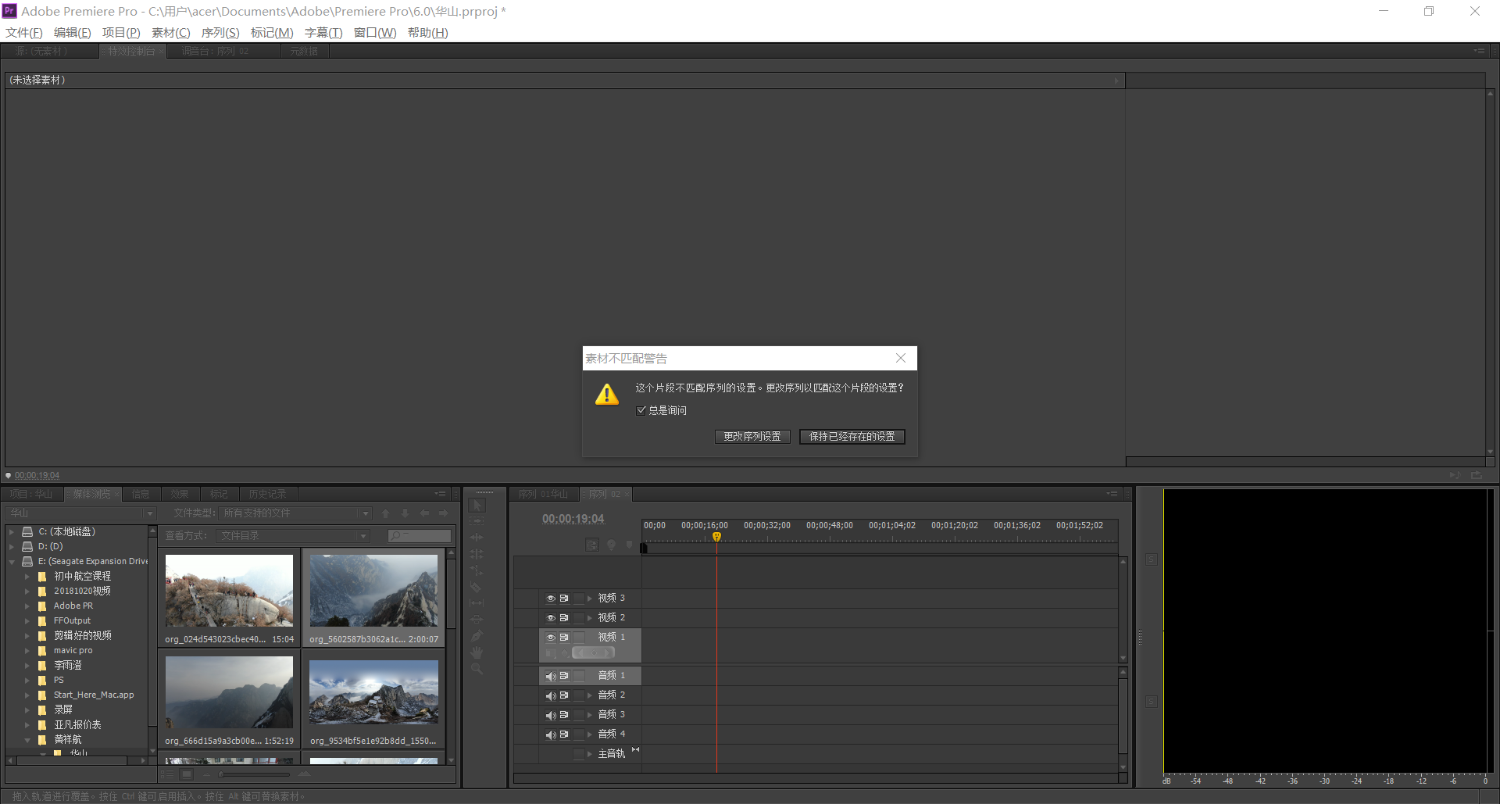Expand the C: (本地磁盘) drive
This screenshot has height=804, width=1500.
pos(12,532)
